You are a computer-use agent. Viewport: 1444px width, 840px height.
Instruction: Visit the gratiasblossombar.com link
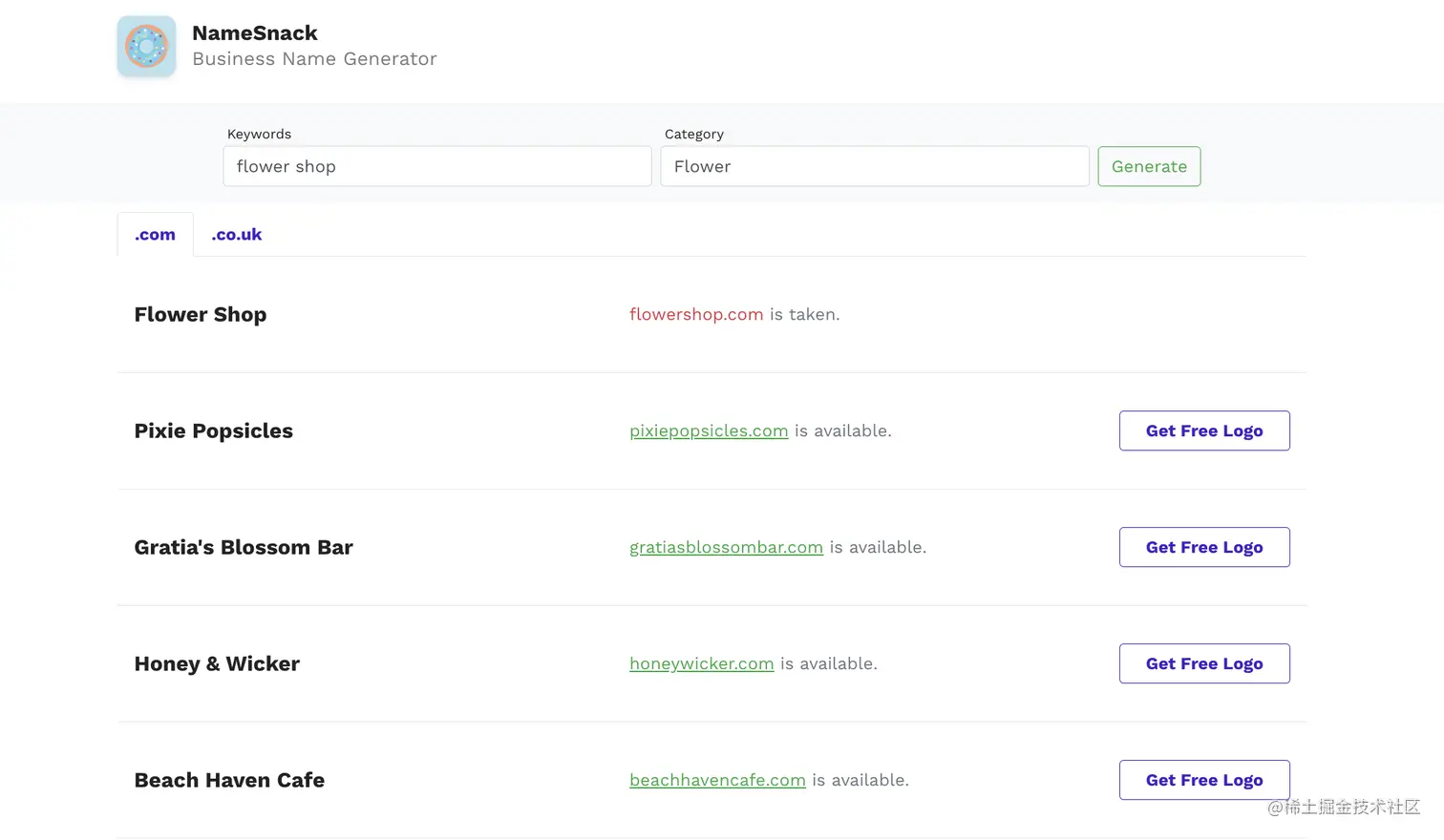click(x=726, y=548)
